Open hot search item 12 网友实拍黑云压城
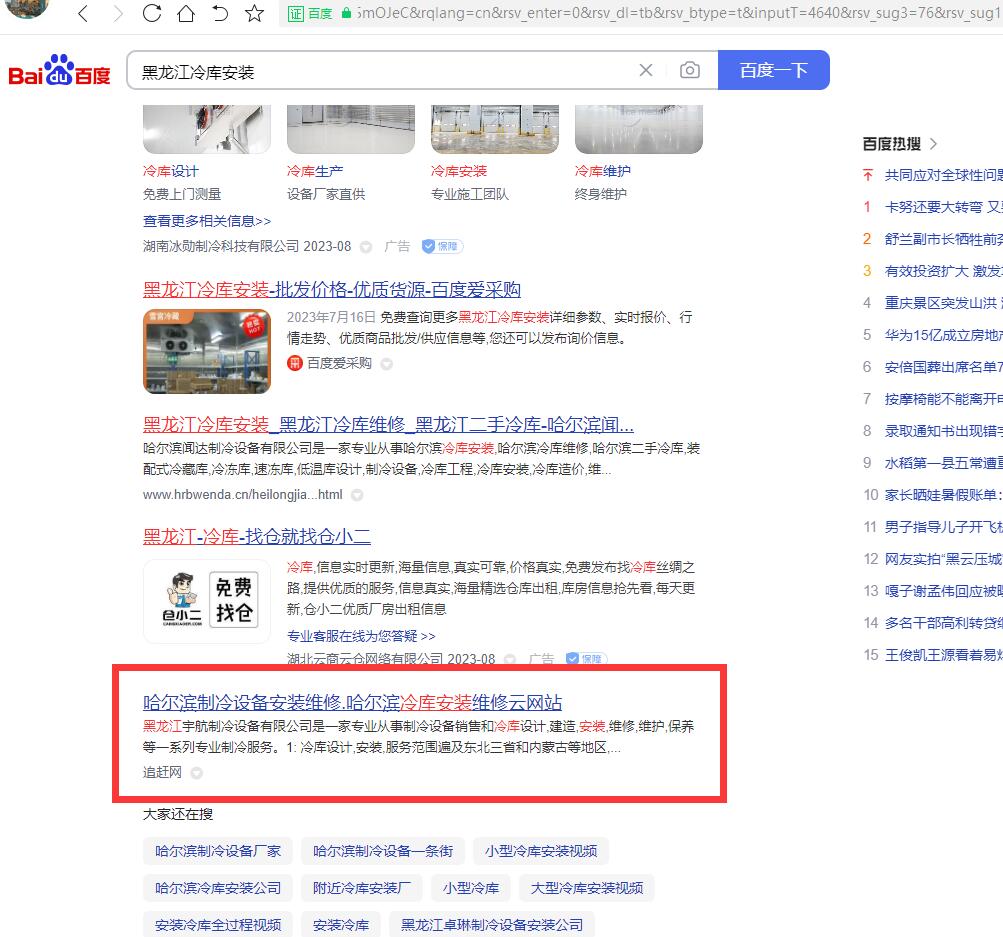The height and width of the screenshot is (937, 1003). tap(944, 559)
